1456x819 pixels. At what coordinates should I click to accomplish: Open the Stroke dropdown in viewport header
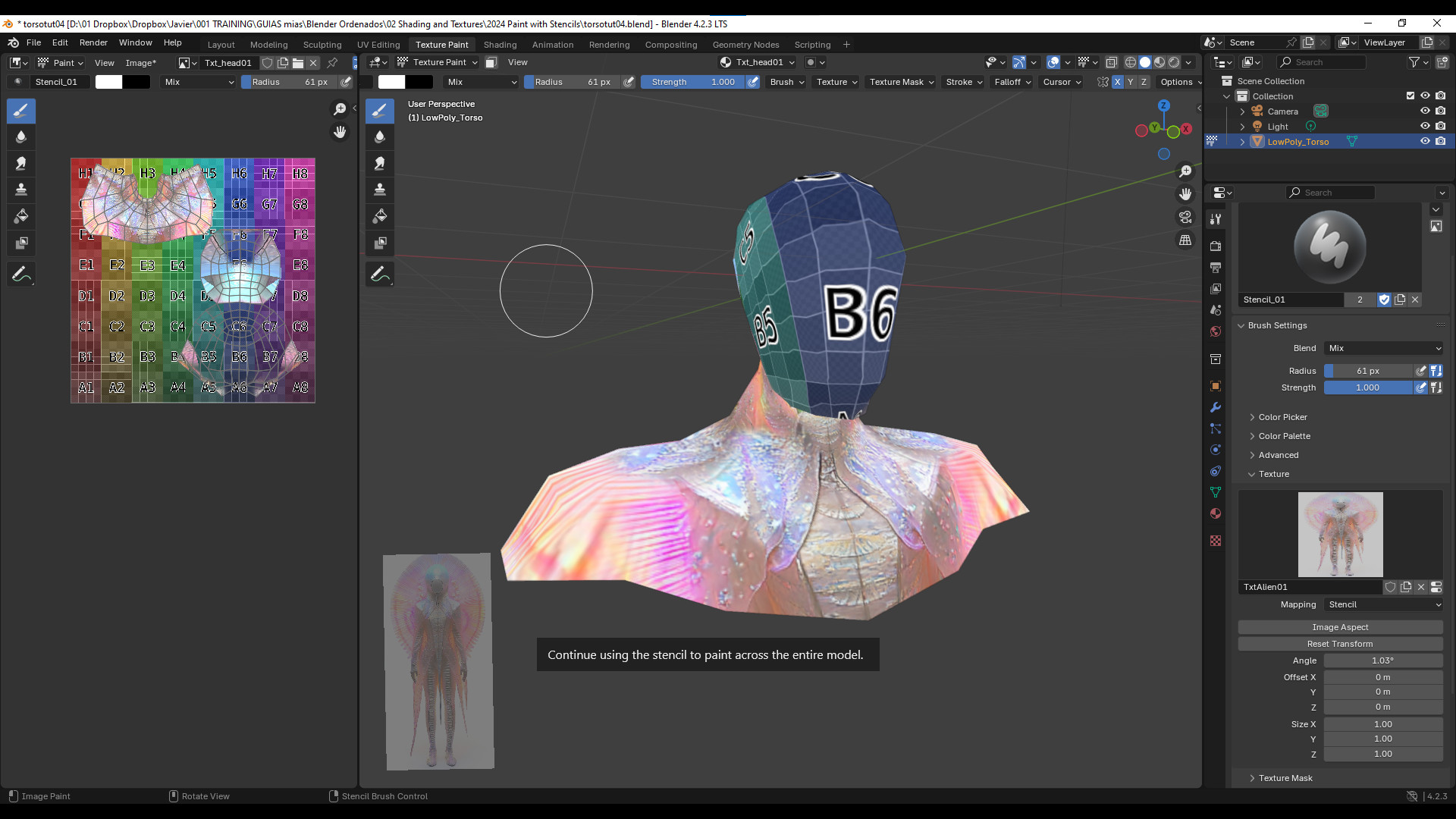964,82
